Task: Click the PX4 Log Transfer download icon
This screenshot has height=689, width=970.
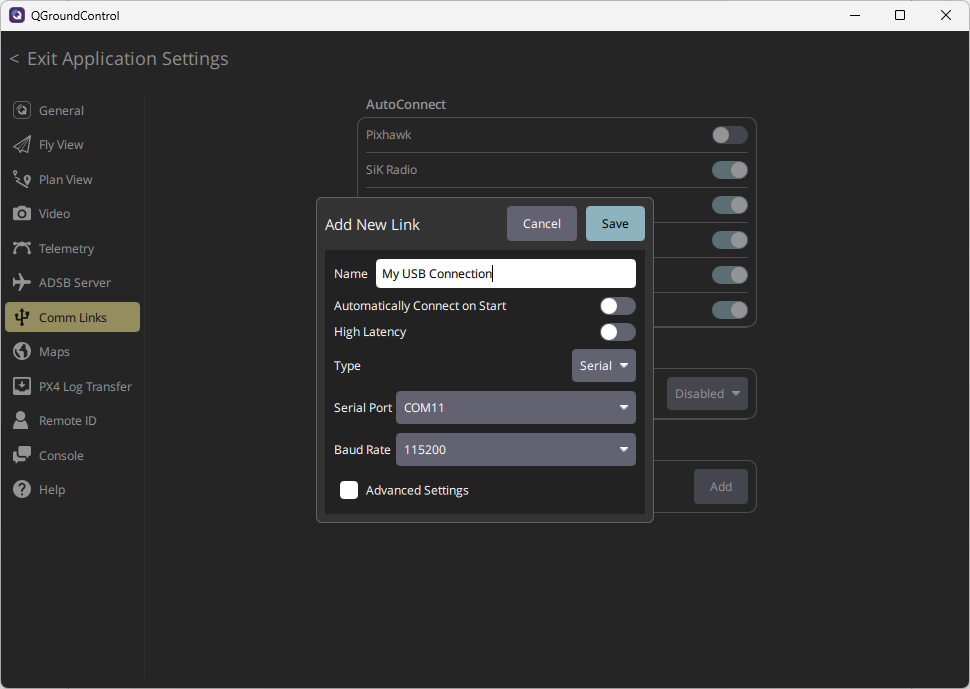Action: tap(22, 386)
